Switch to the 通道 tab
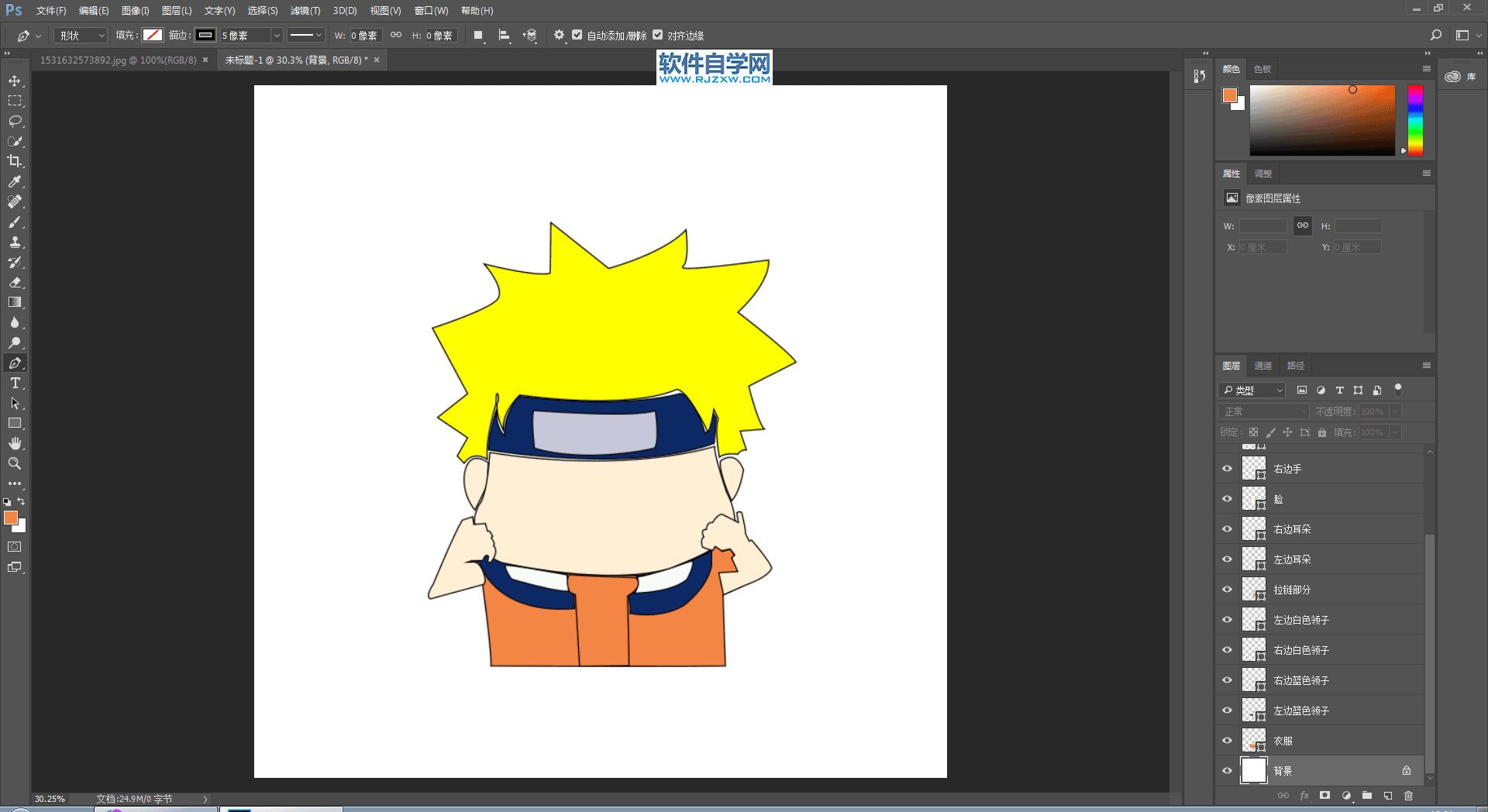Viewport: 1488px width, 812px height. click(x=1263, y=366)
